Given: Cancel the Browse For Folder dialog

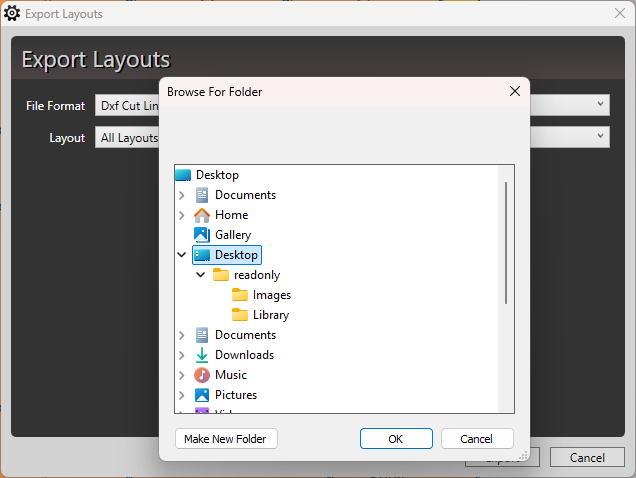Looking at the screenshot, I should [x=477, y=439].
